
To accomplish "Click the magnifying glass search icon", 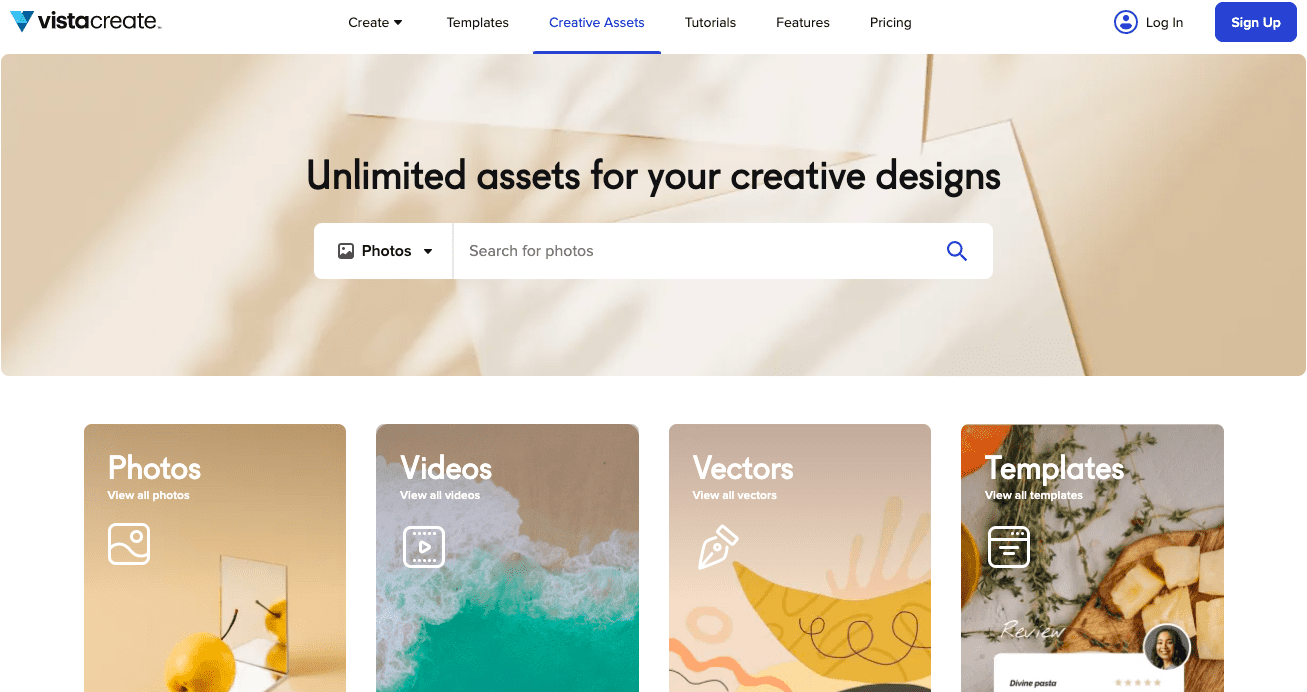I will click(x=957, y=251).
